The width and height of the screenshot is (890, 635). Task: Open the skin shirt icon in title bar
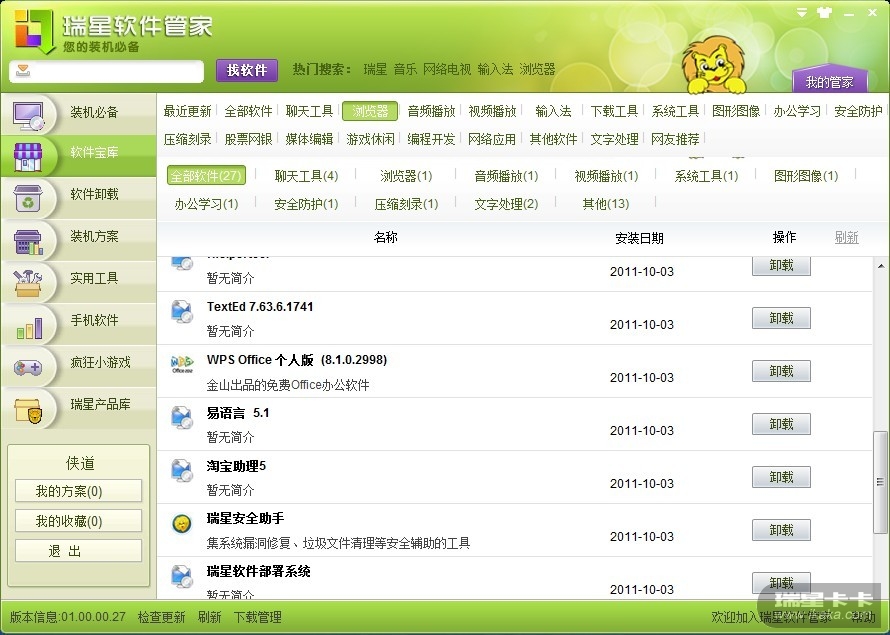coord(824,12)
